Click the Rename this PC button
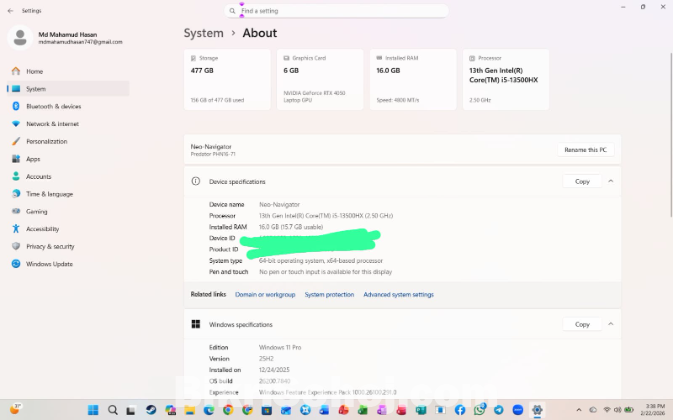This screenshot has width=673, height=420. [x=586, y=149]
